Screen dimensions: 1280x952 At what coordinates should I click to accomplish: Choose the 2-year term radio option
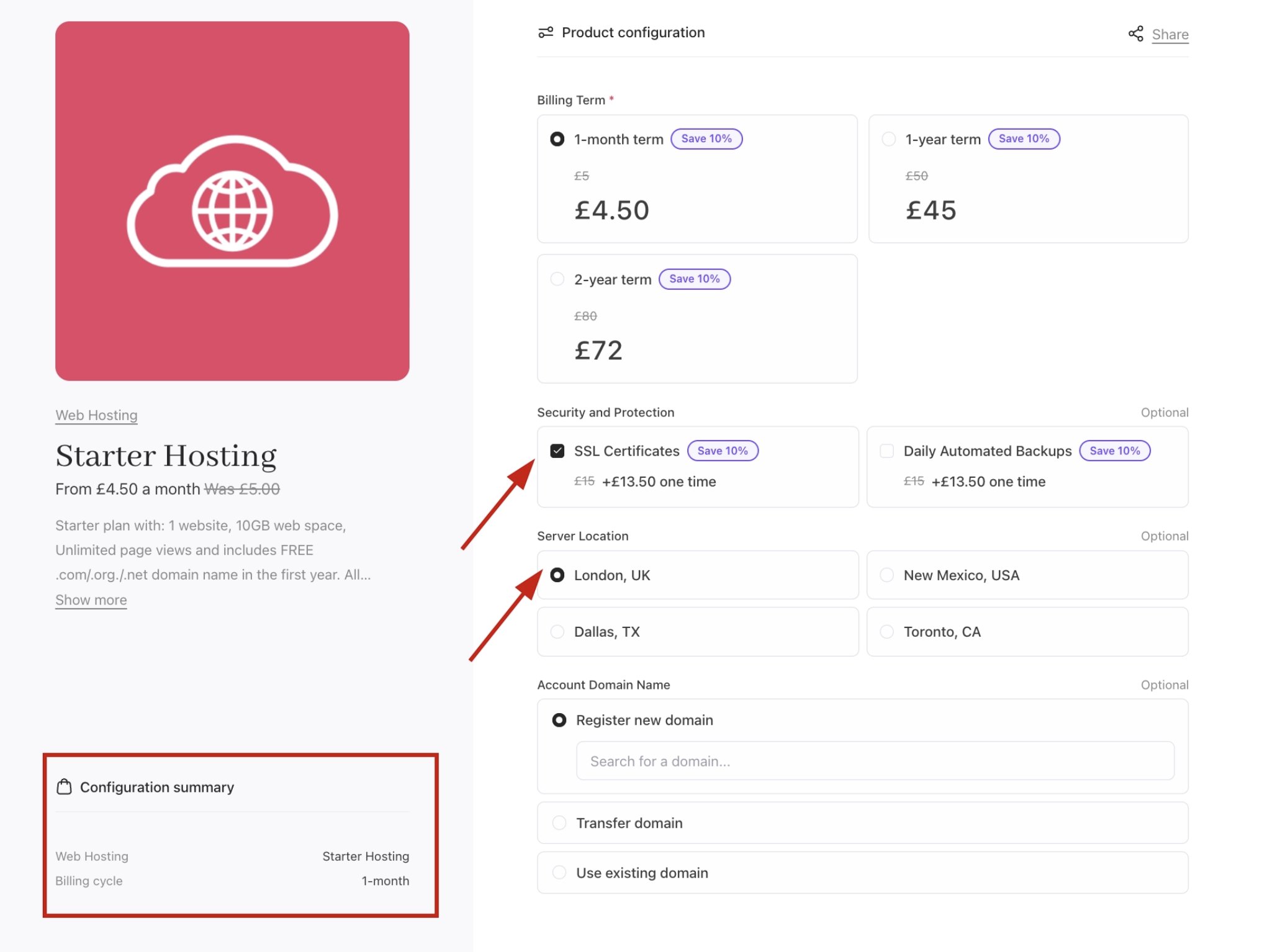557,279
